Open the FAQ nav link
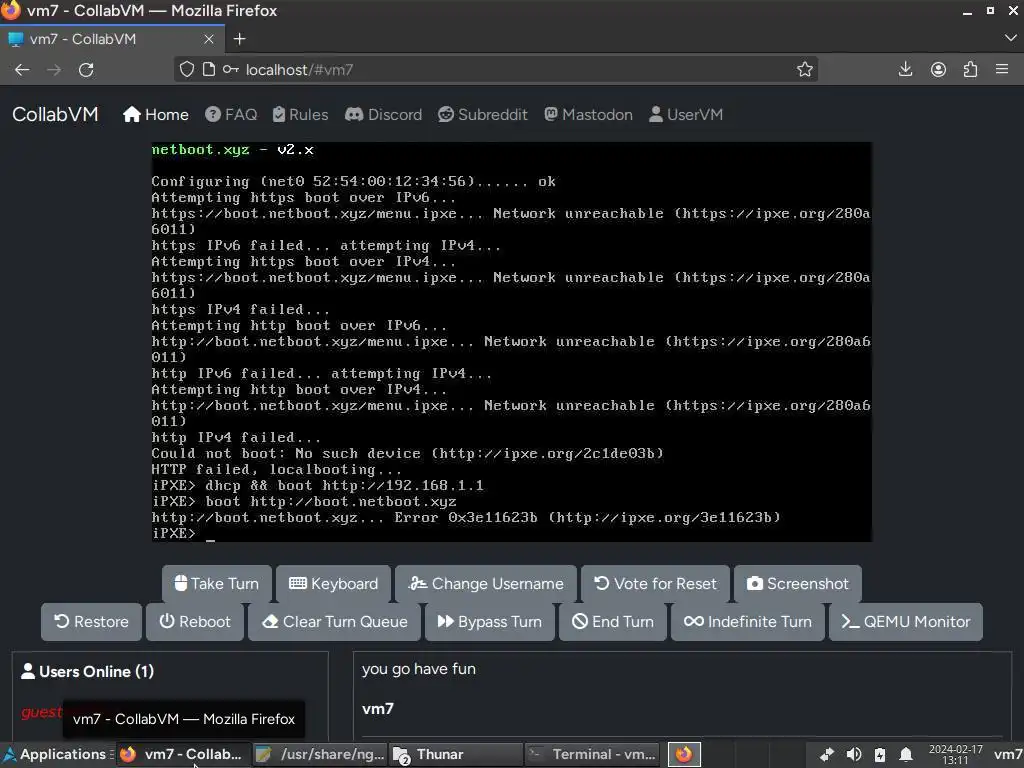This screenshot has height=768, width=1024. click(x=231, y=115)
